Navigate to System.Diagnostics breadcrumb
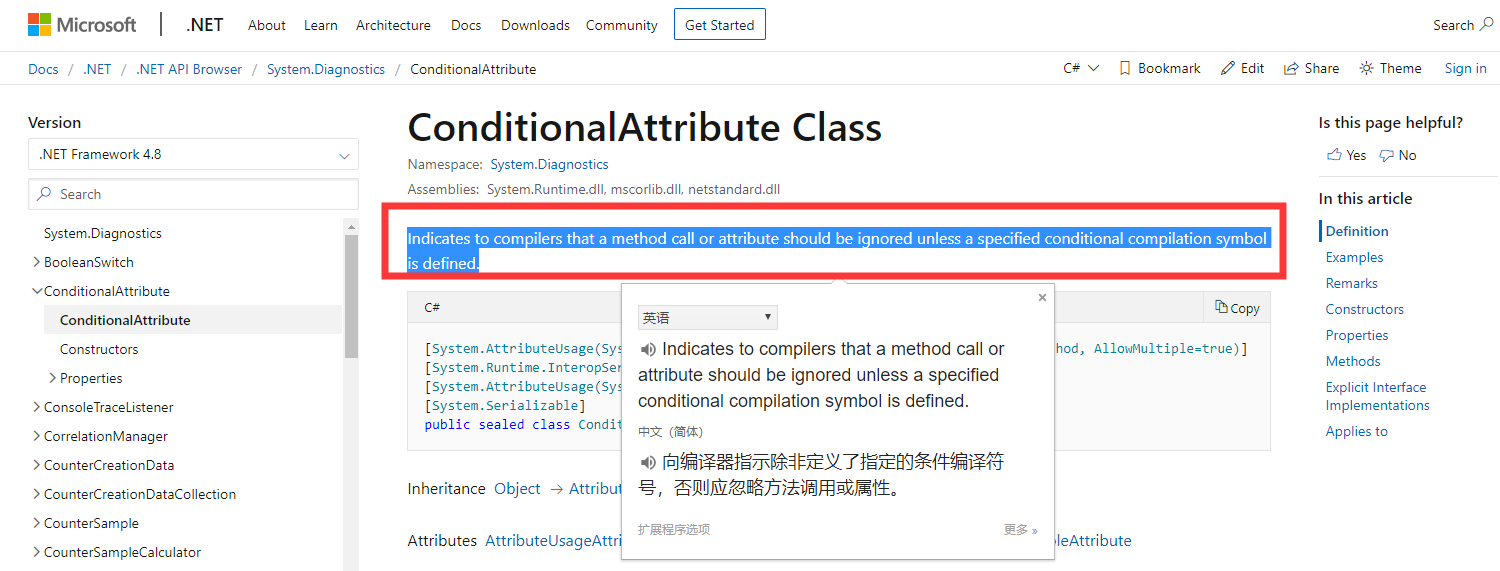 coord(326,69)
